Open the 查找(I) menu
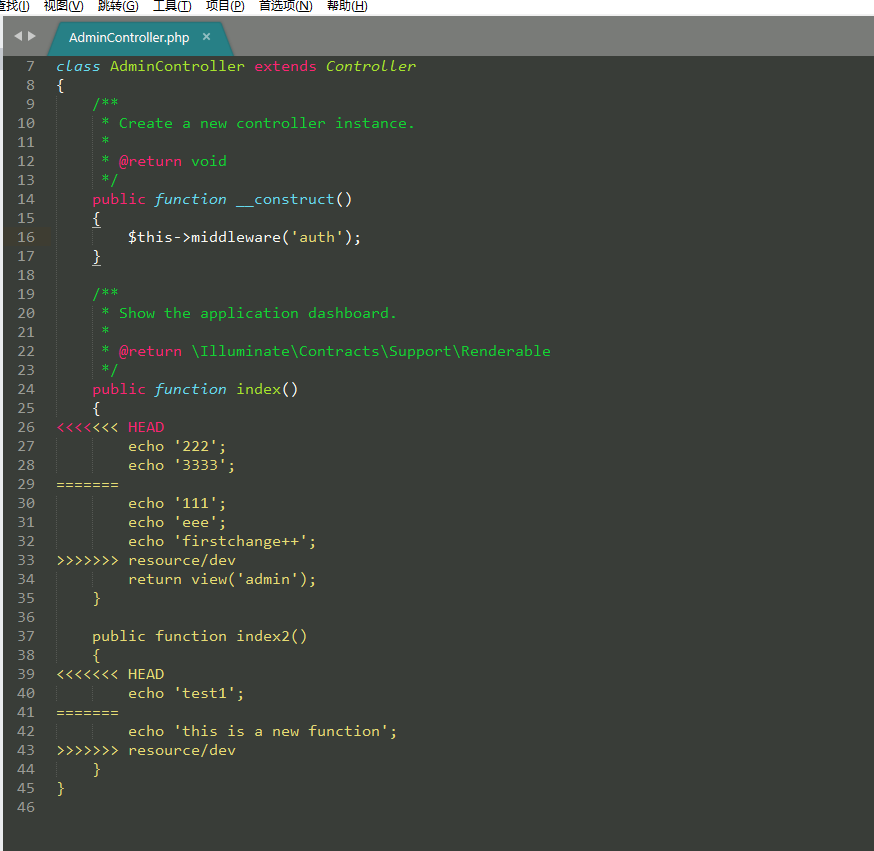874x851 pixels. (x=14, y=6)
